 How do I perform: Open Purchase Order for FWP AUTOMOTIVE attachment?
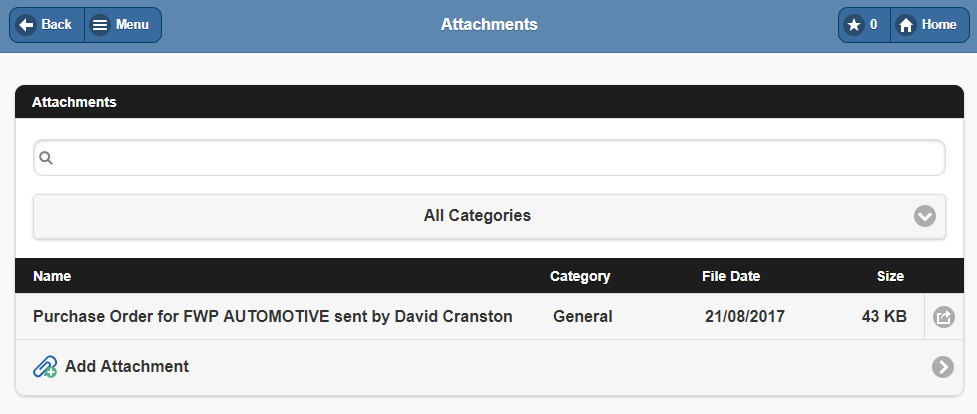tap(272, 317)
